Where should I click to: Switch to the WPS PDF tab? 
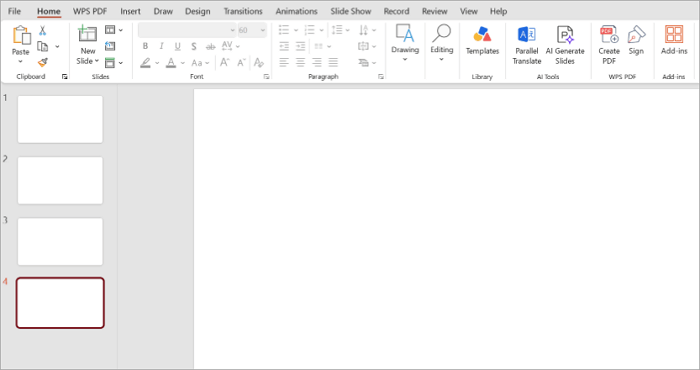tap(90, 11)
